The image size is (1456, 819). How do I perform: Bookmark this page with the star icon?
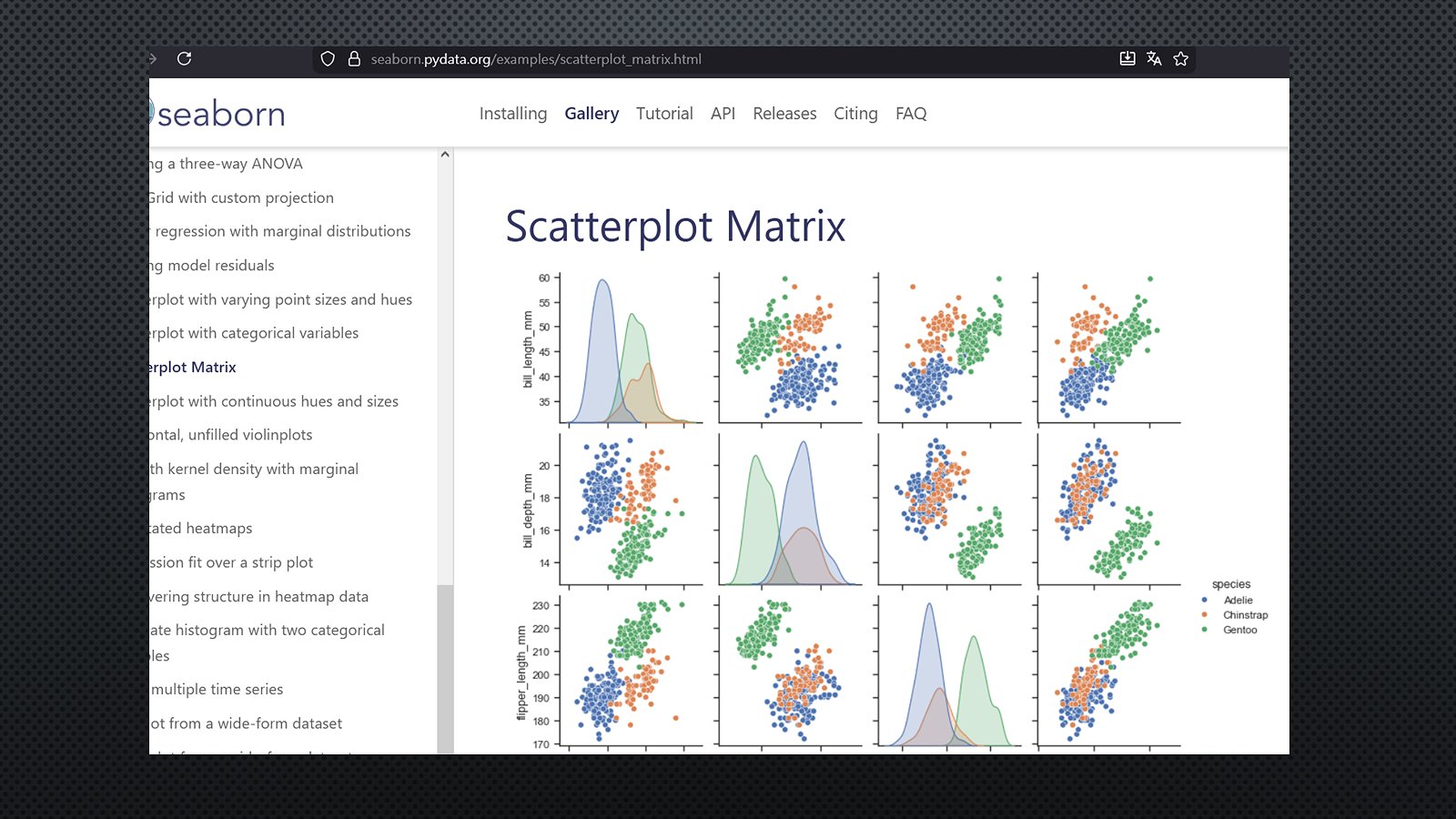pos(1181,59)
